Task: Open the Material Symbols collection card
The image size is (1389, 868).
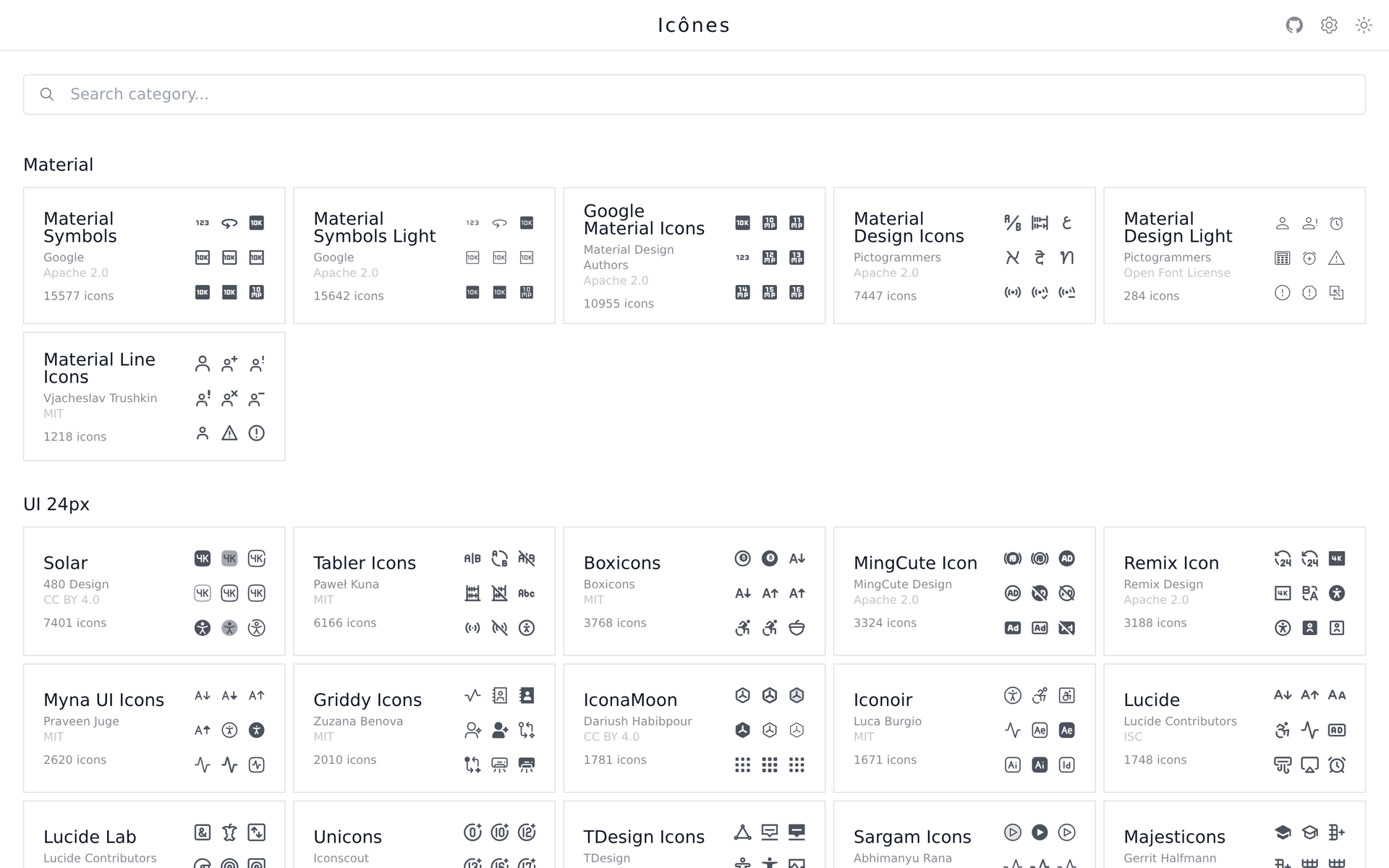Action: click(154, 255)
